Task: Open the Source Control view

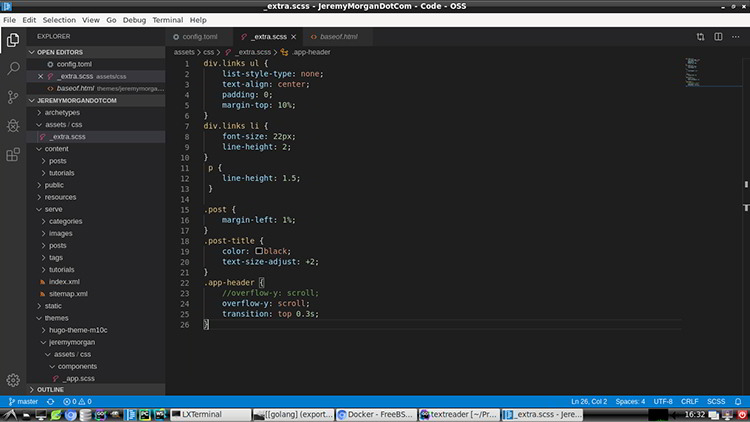Action: tap(13, 97)
